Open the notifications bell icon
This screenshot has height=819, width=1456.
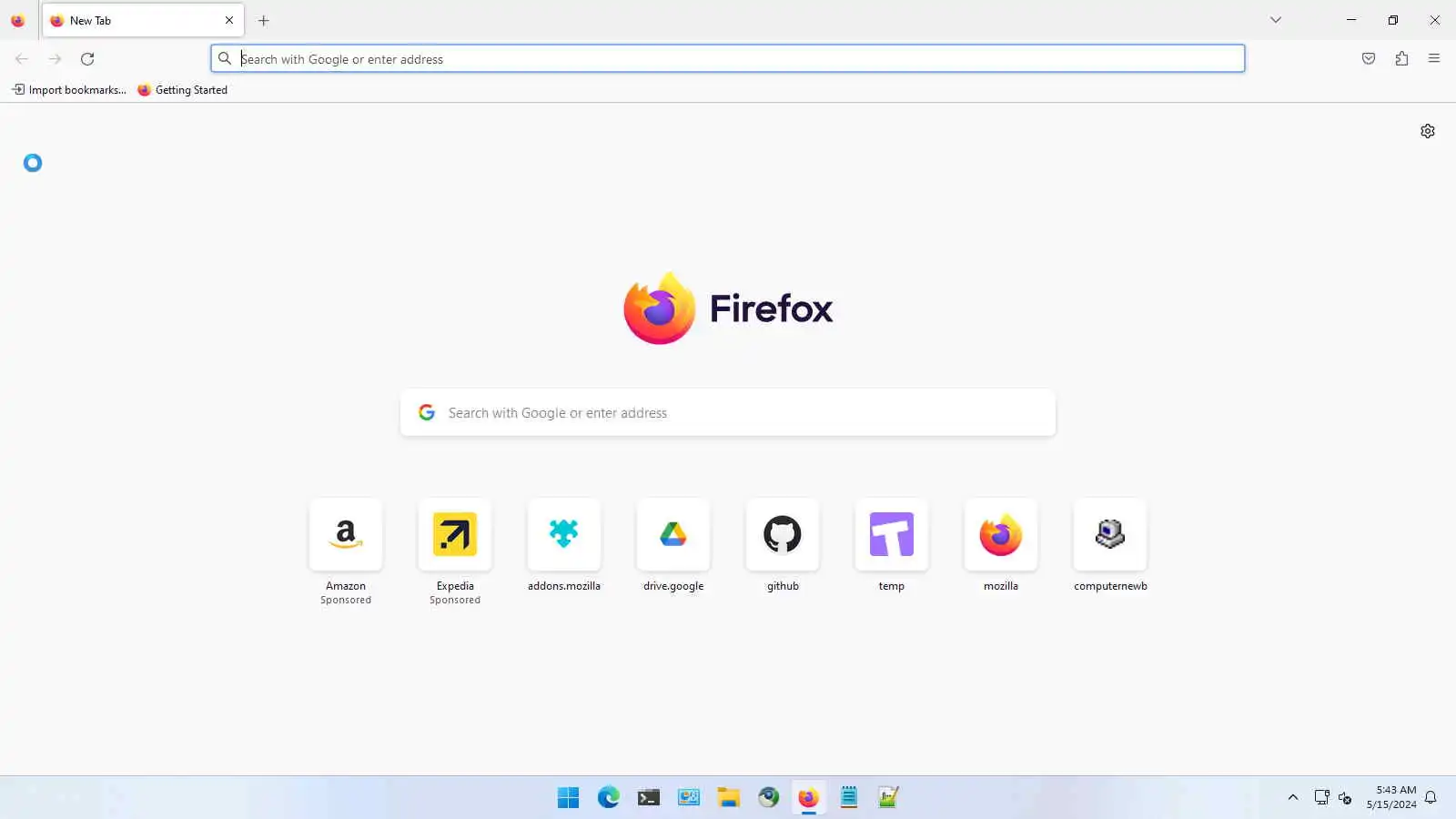coord(1431,798)
